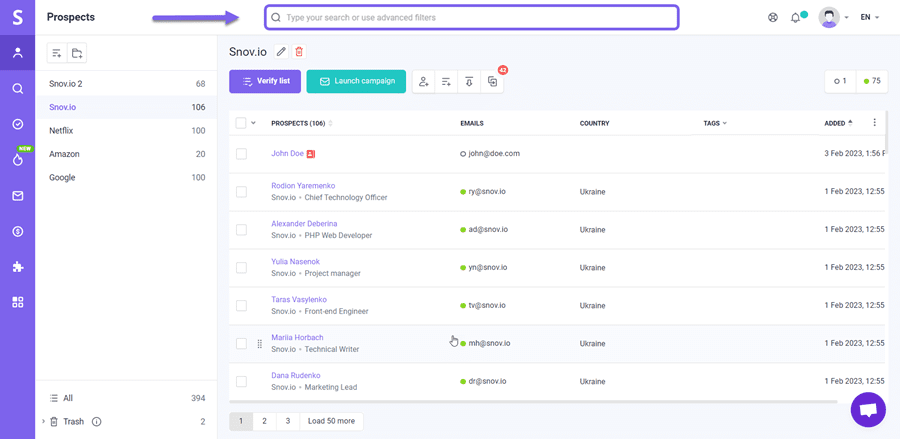Click the export download toolbar icon
This screenshot has height=439, width=900.
[469, 81]
